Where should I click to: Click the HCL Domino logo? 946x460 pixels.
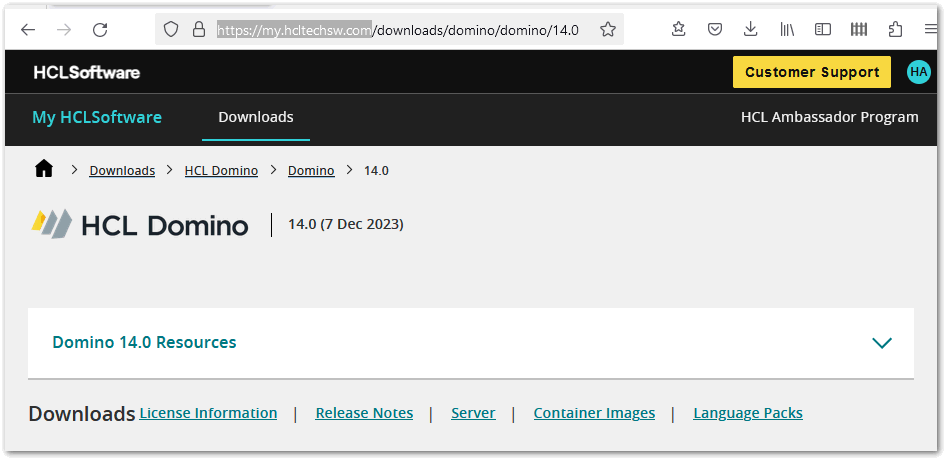[140, 225]
